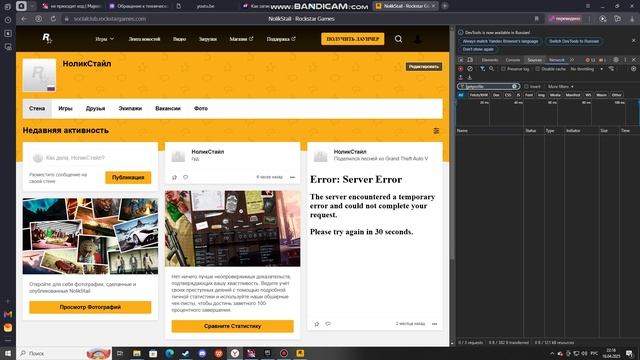Viewport: 640px width, 360px height.
Task: Click the stop recording network log icon
Action: point(460,69)
